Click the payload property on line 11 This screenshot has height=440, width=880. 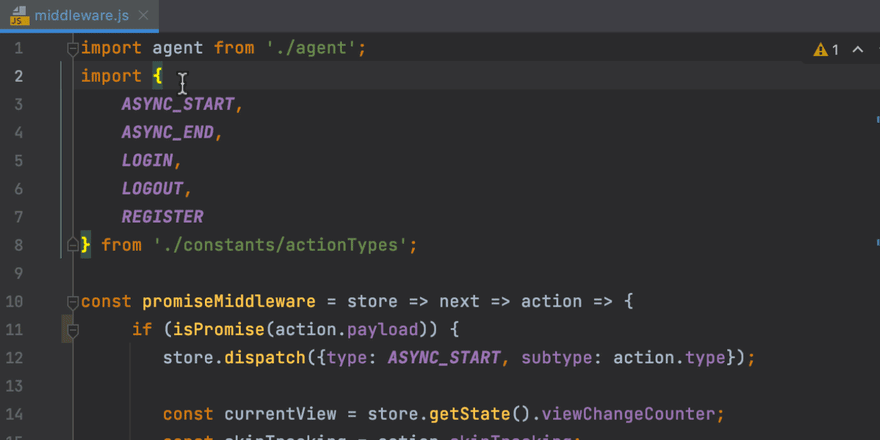tap(383, 331)
